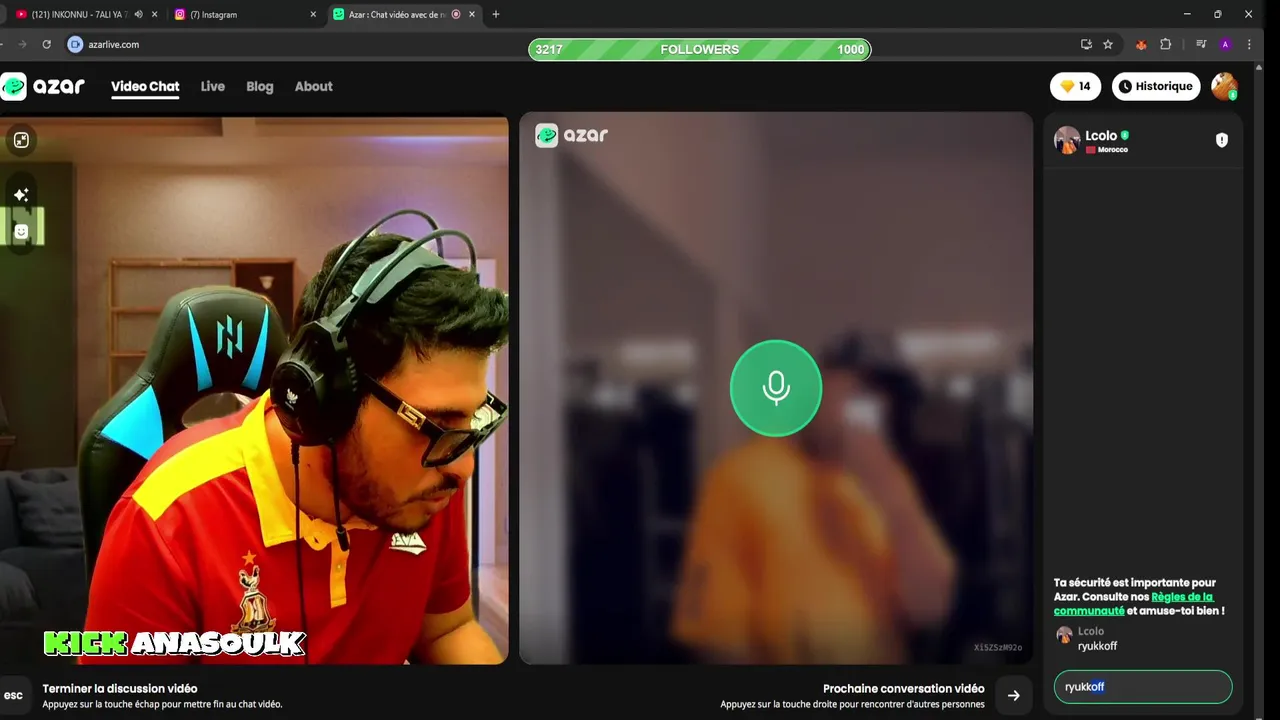Open the sparkle effects tool
This screenshot has width=1280, height=720.
[21, 195]
